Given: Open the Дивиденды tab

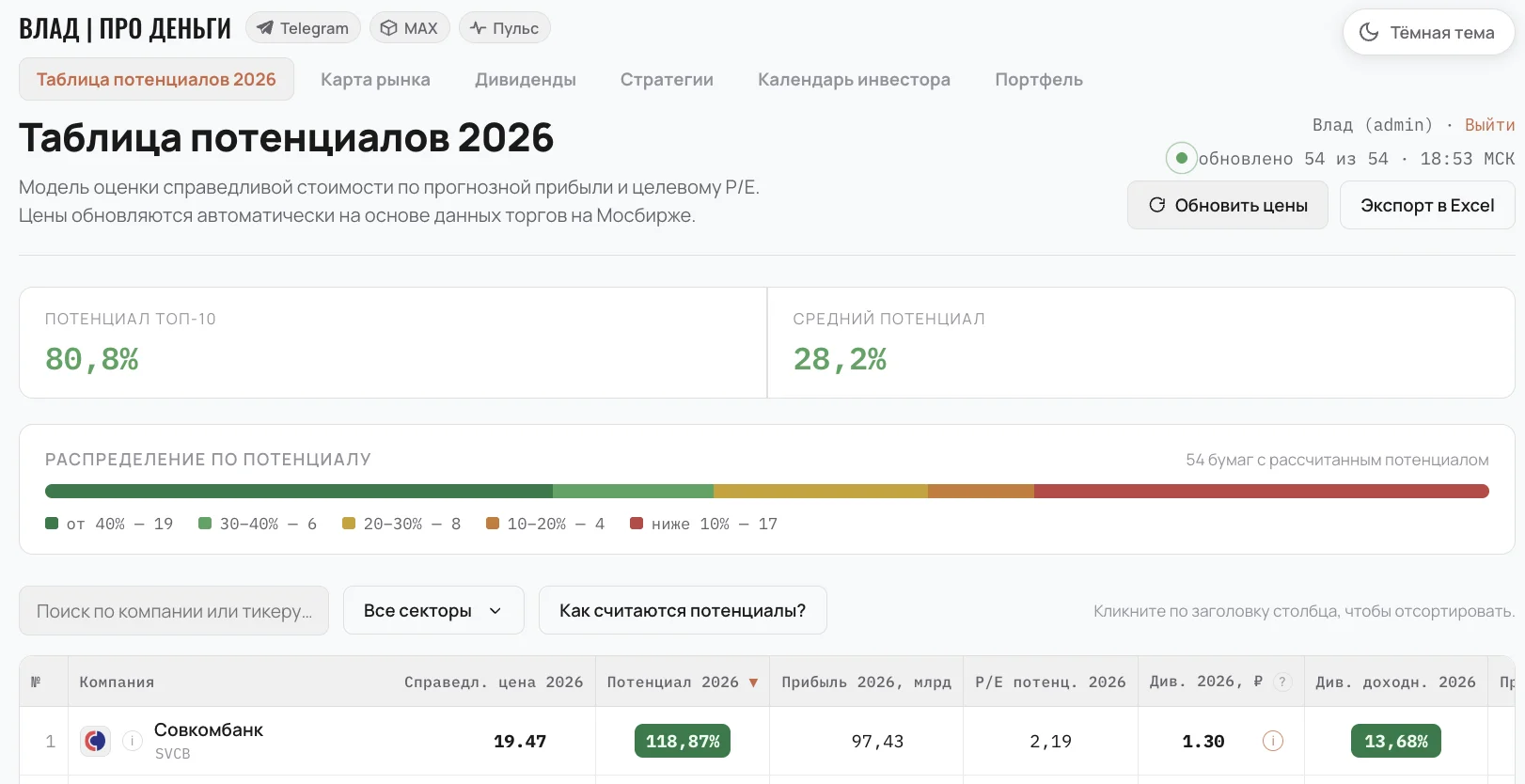Looking at the screenshot, I should tap(526, 79).
